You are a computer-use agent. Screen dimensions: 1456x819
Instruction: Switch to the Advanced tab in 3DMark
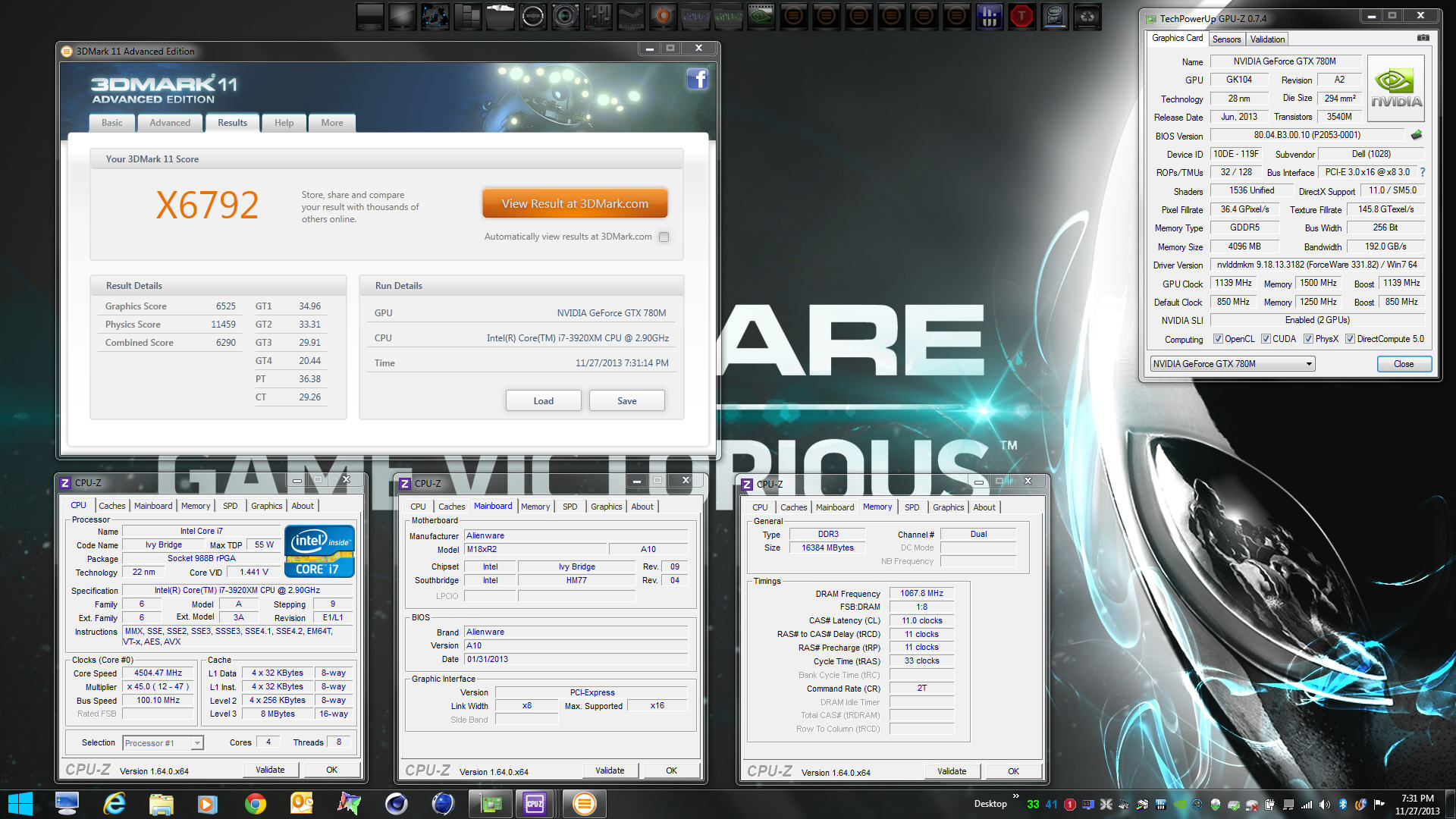coord(170,123)
